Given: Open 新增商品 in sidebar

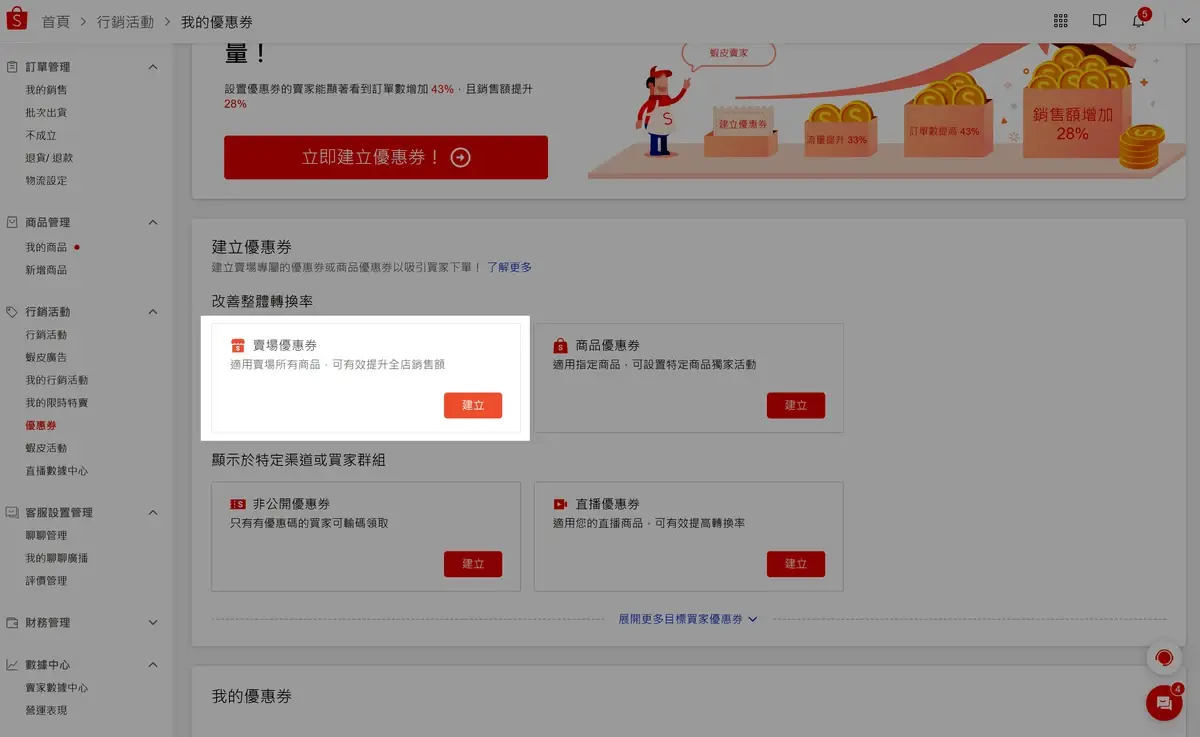Looking at the screenshot, I should pyautogui.click(x=47, y=270).
